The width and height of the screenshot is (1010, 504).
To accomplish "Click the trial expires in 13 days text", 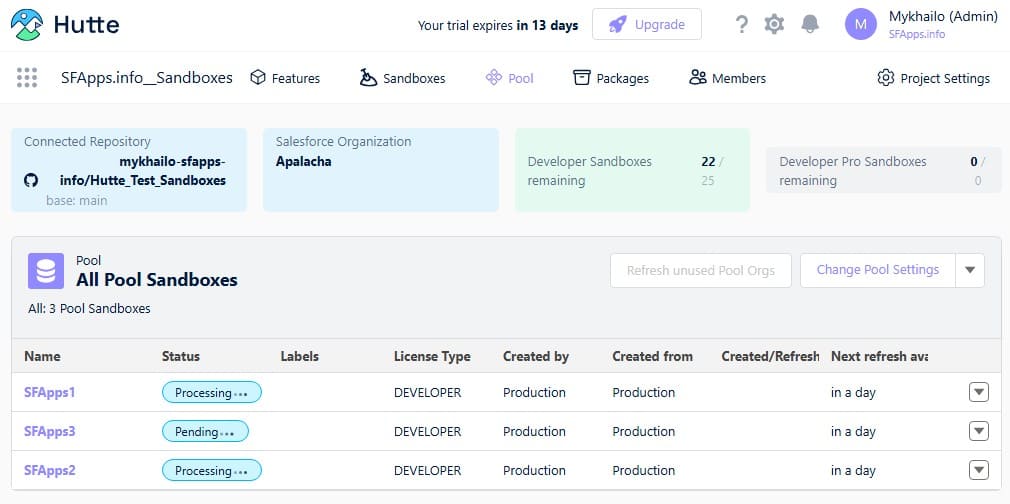I will [498, 26].
